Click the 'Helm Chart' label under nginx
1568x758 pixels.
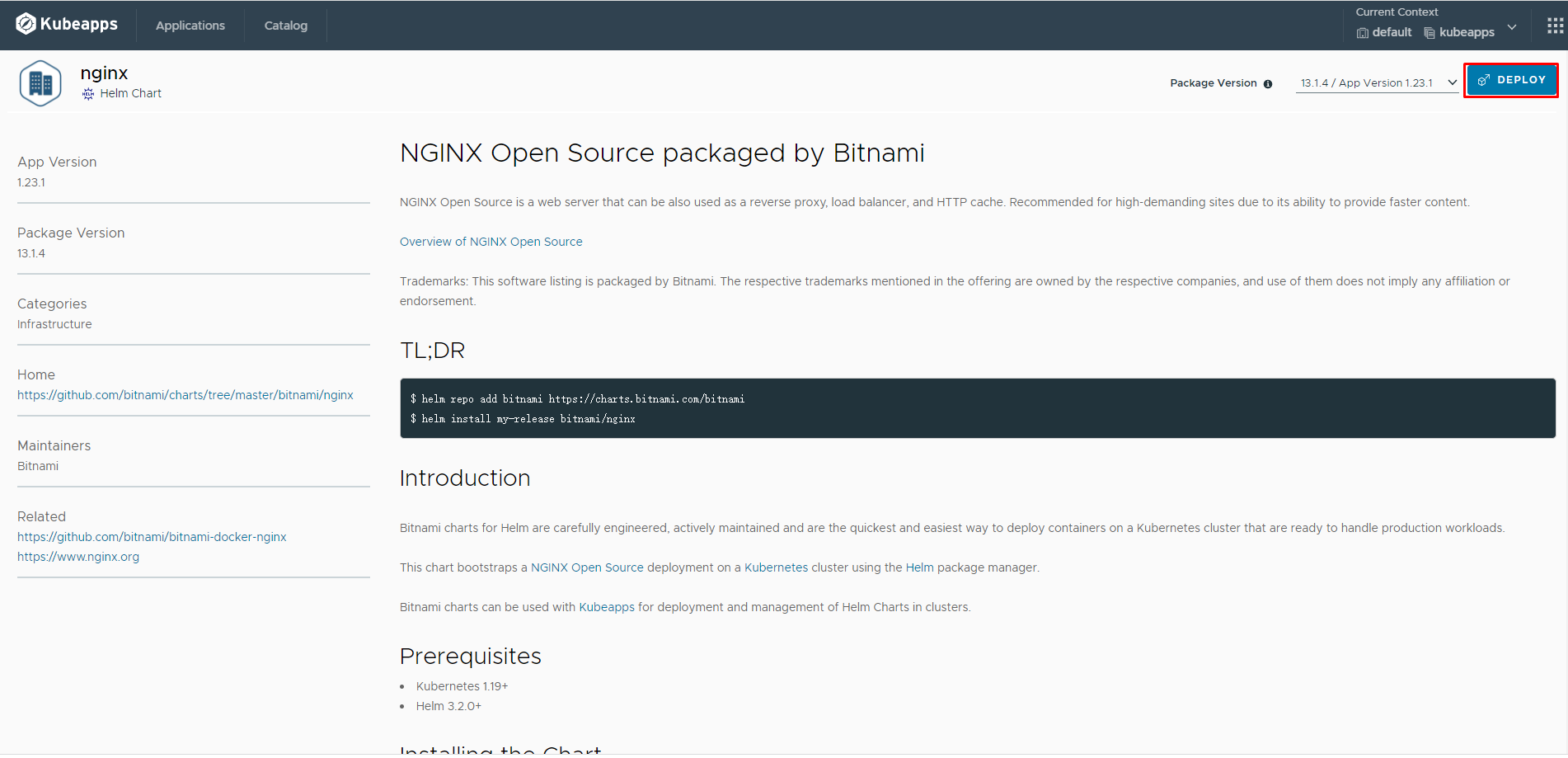click(x=130, y=93)
